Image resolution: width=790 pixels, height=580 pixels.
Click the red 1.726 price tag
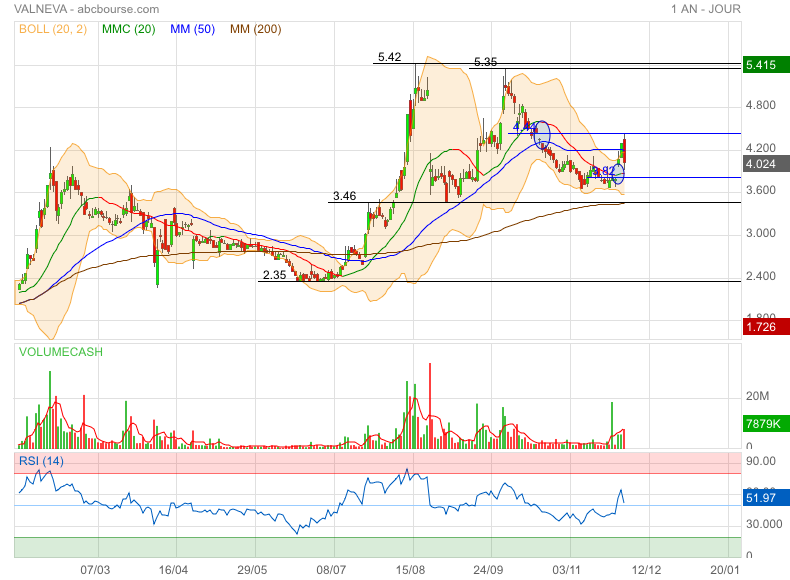pos(762,327)
